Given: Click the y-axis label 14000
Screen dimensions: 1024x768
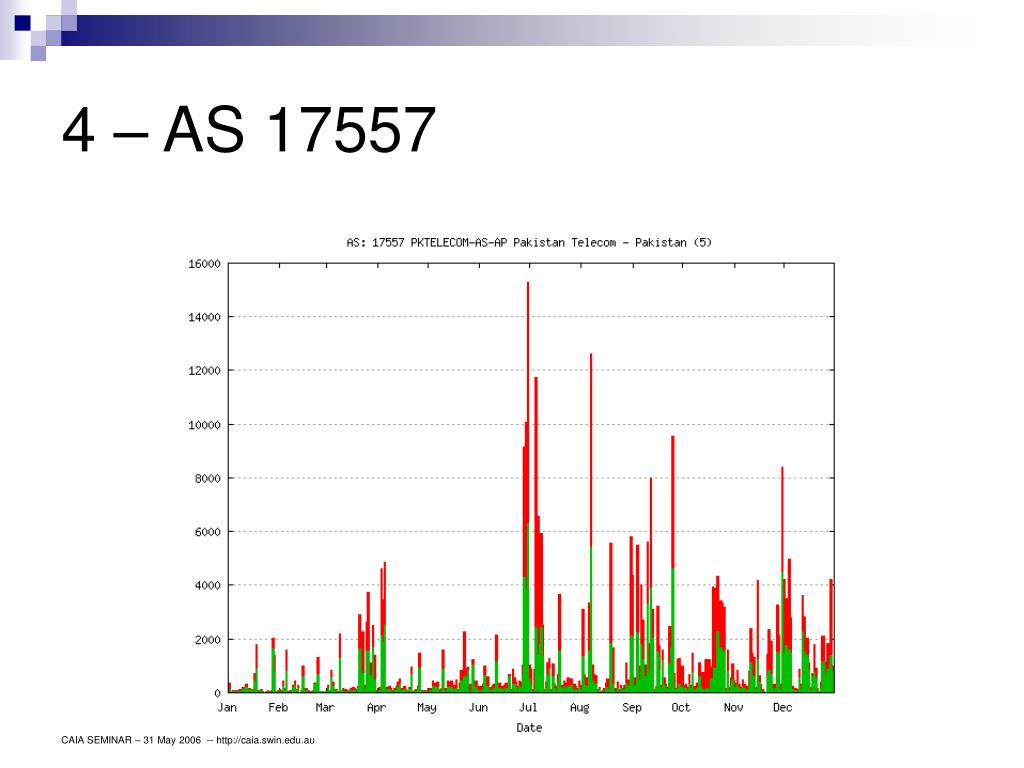Looking at the screenshot, I should click(204, 317).
